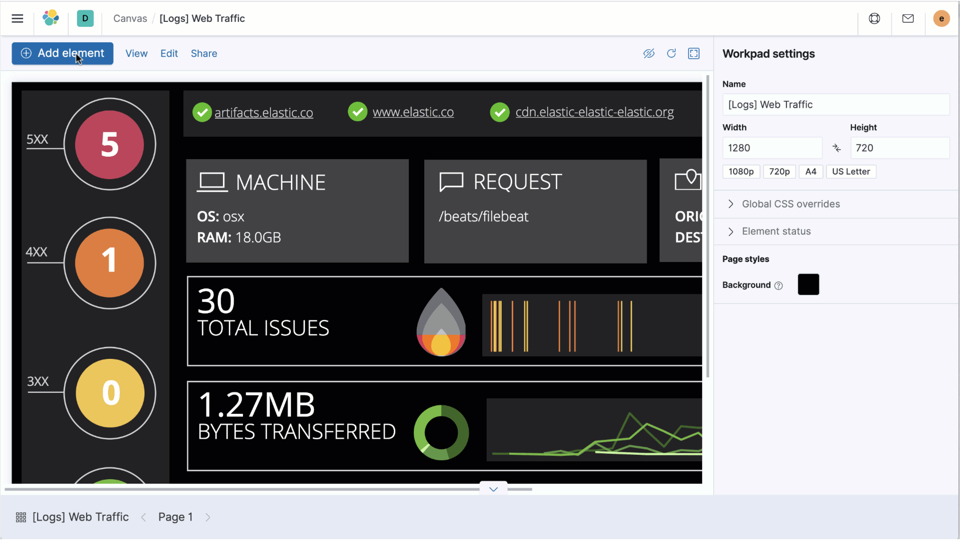Image resolution: width=960 pixels, height=540 pixels.
Task: Open the user account avatar
Action: pos(941,18)
